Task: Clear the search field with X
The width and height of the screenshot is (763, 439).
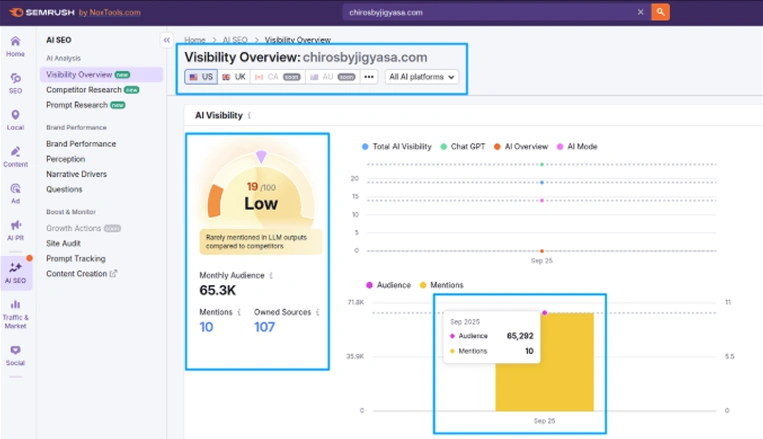Action: tap(640, 12)
